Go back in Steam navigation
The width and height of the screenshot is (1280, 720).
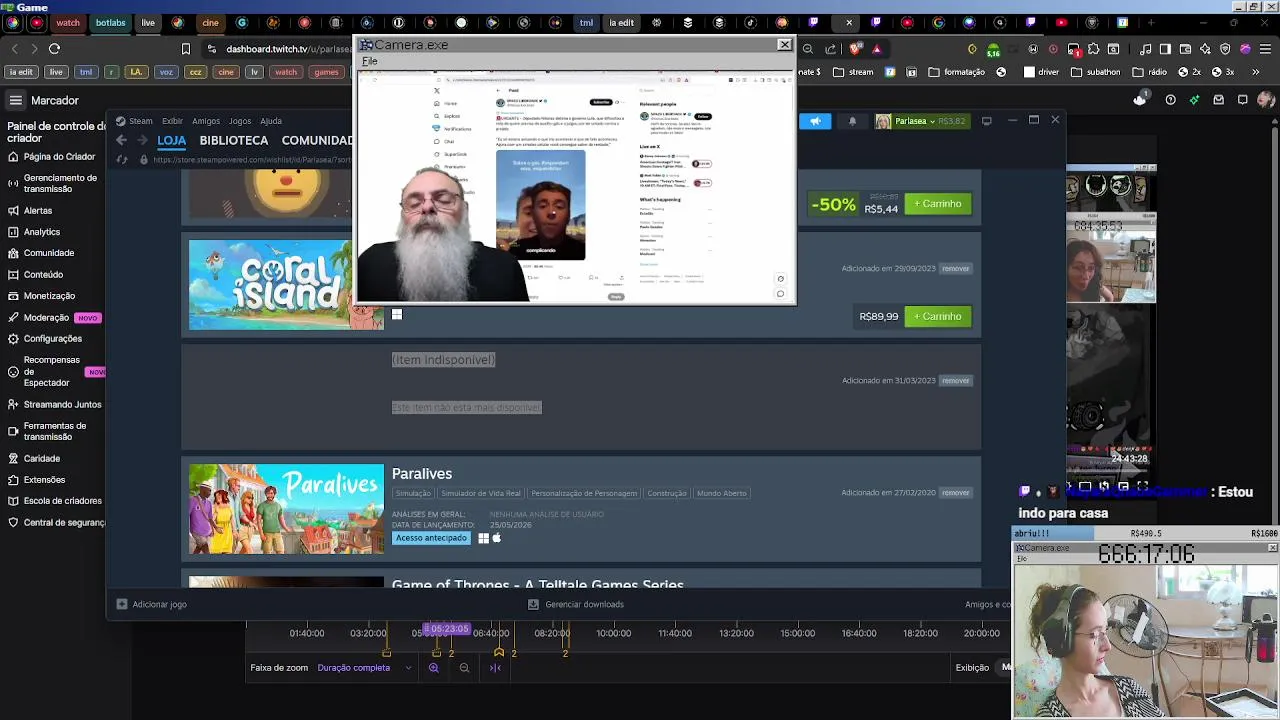pyautogui.click(x=122, y=141)
